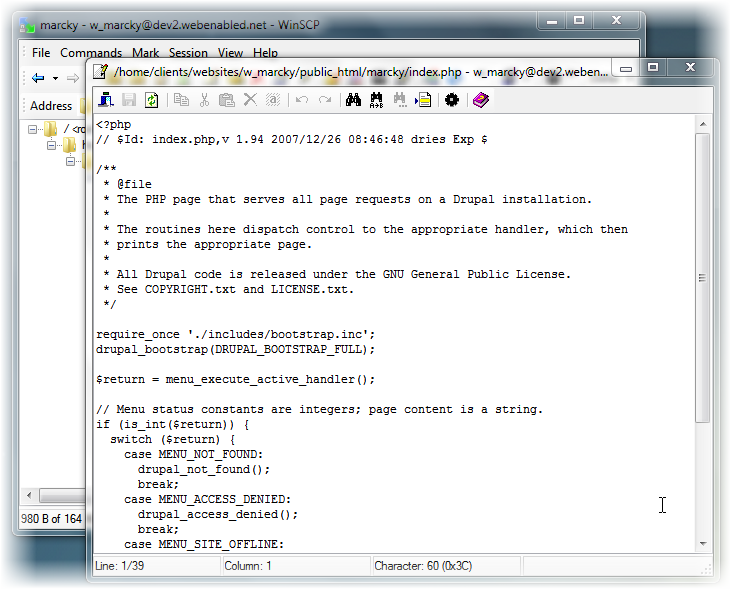Close the index.php editor window
731x589 pixels.
point(690,68)
